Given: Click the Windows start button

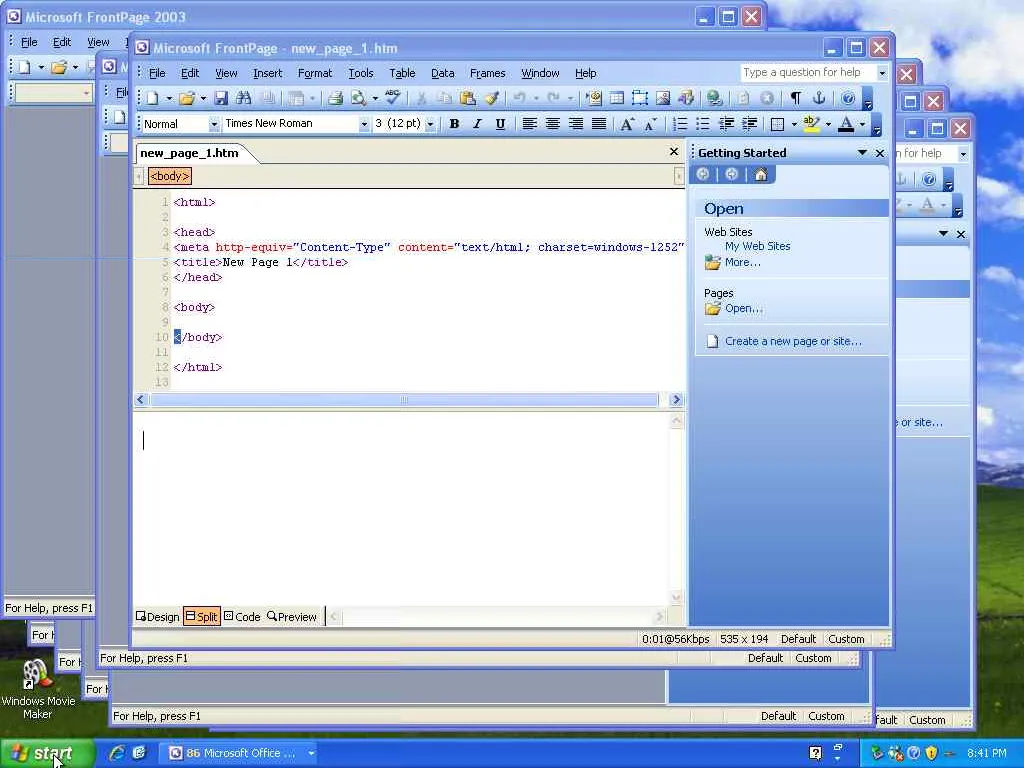Looking at the screenshot, I should pos(47,753).
